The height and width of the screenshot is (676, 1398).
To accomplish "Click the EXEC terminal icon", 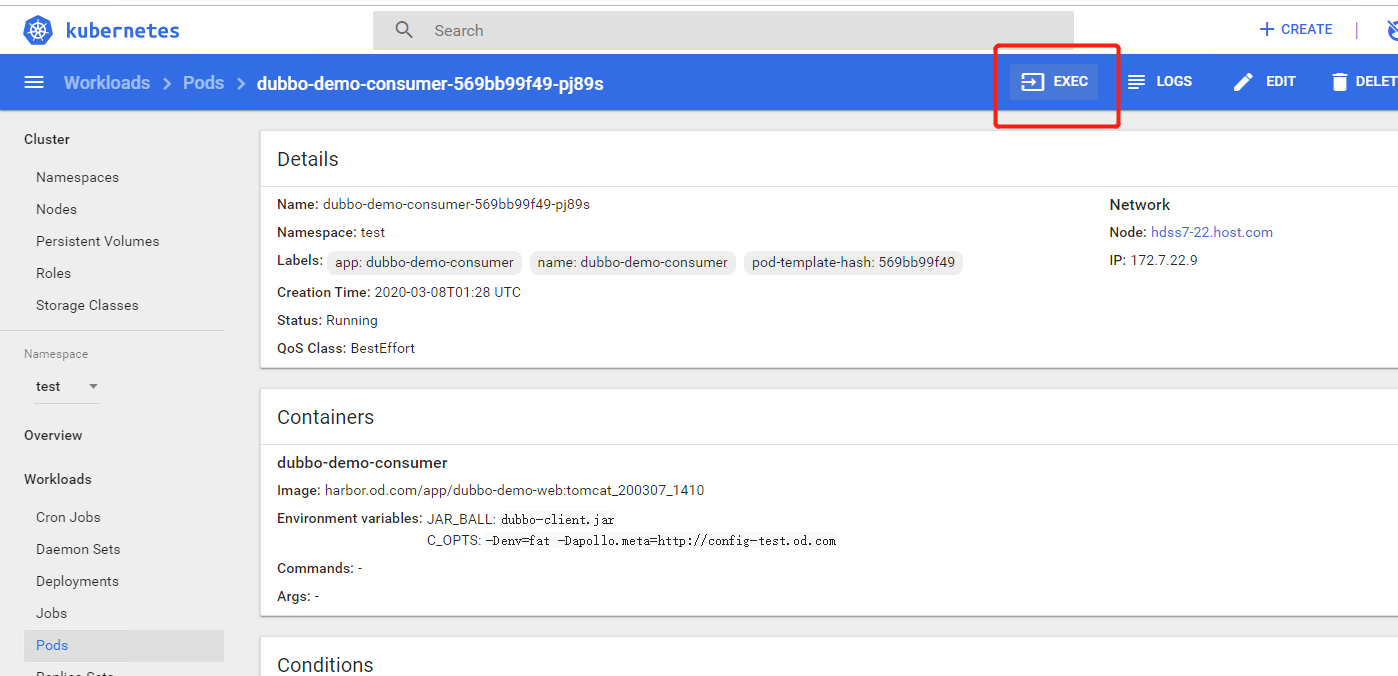I will point(1032,82).
